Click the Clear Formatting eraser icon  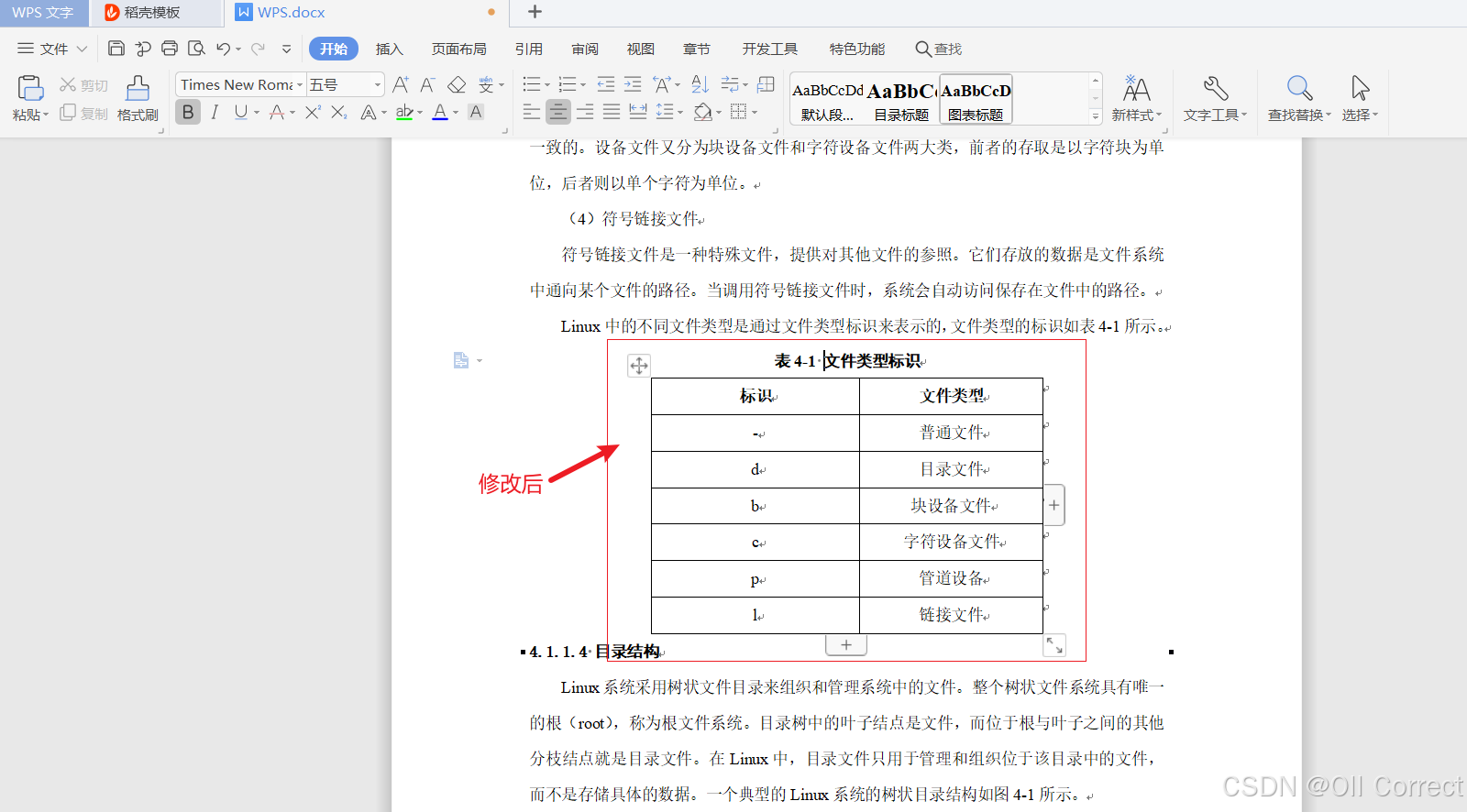coord(457,85)
